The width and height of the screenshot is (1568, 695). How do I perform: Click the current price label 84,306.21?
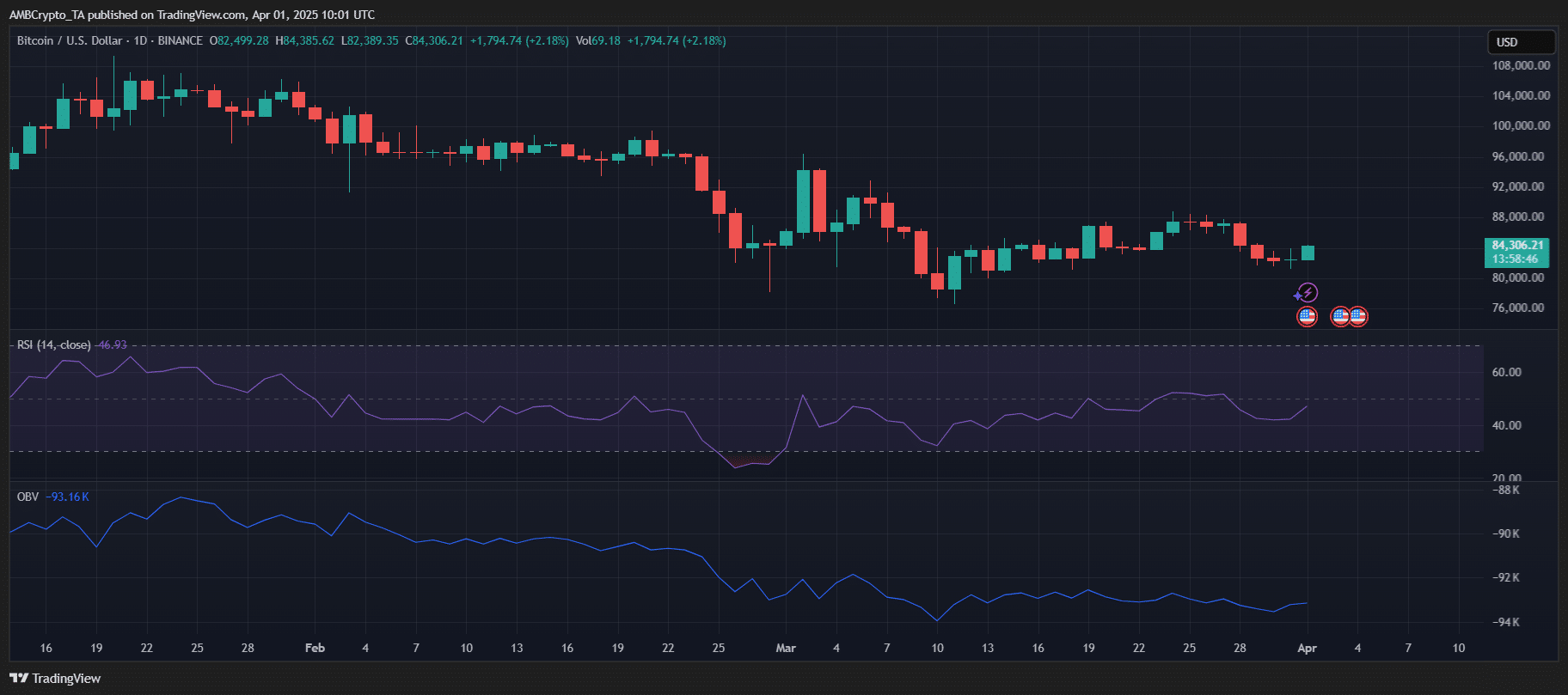pyautogui.click(x=1517, y=246)
